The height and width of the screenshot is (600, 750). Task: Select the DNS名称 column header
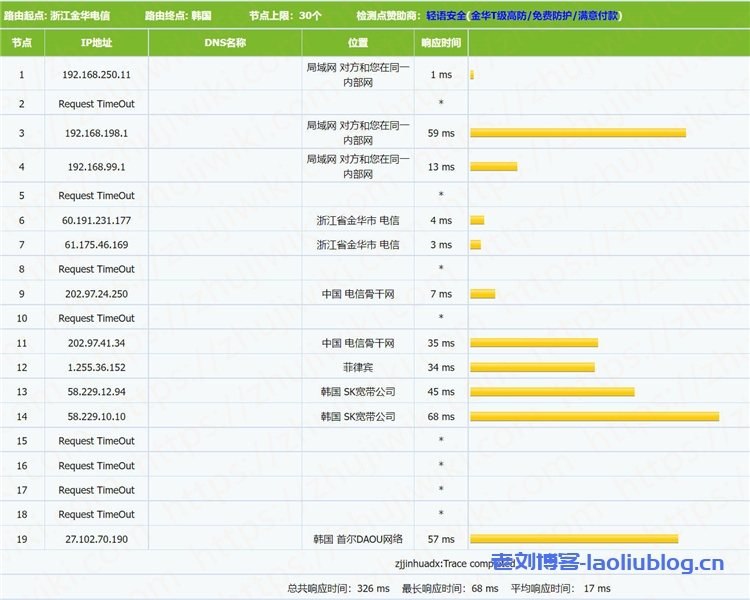tap(225, 43)
